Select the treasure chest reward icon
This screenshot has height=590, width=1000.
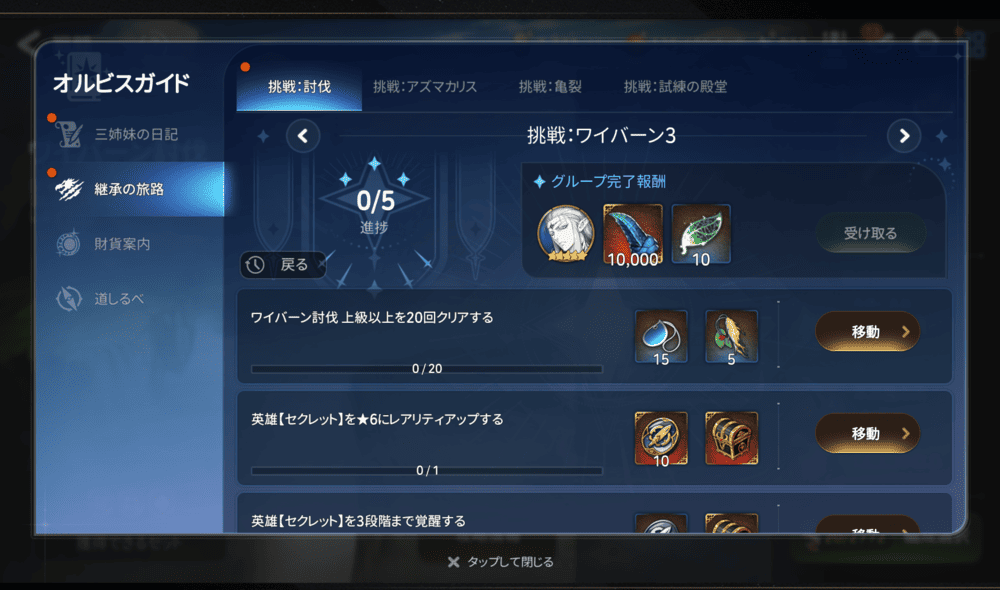732,438
